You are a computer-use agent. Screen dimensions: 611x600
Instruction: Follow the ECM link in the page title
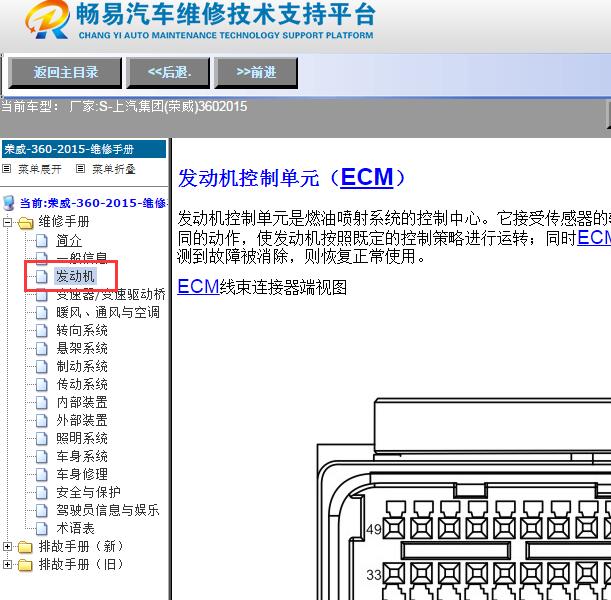[367, 178]
